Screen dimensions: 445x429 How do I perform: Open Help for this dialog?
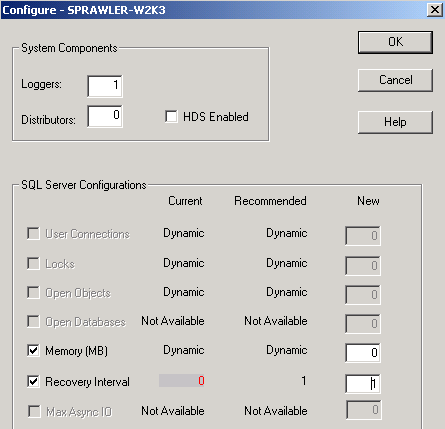[395, 122]
